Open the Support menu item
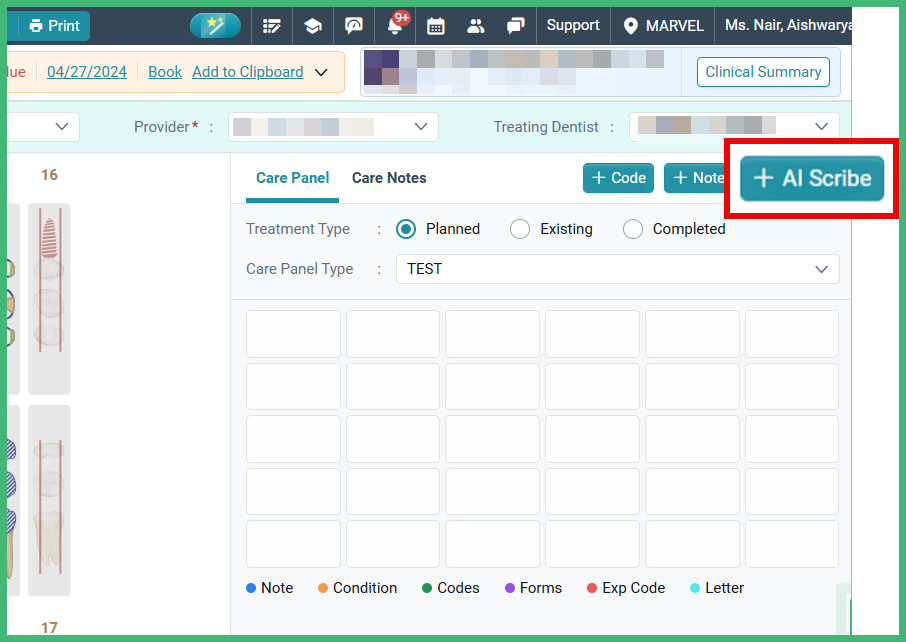The height and width of the screenshot is (642, 906). tap(572, 25)
